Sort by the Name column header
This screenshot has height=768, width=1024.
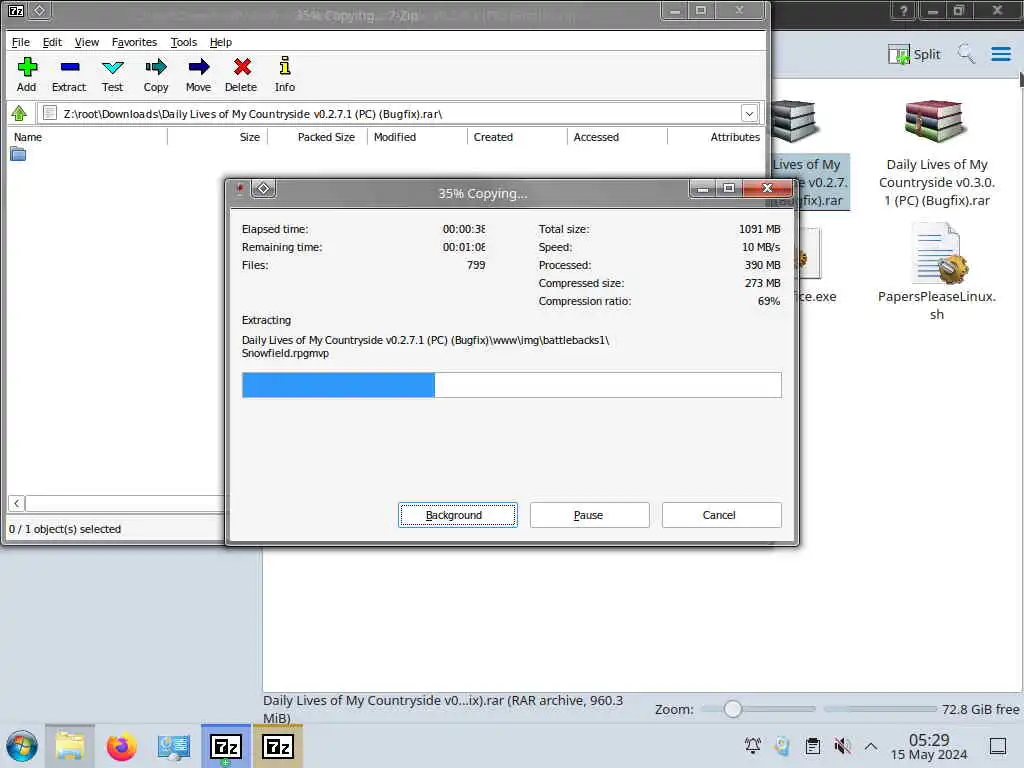88,137
